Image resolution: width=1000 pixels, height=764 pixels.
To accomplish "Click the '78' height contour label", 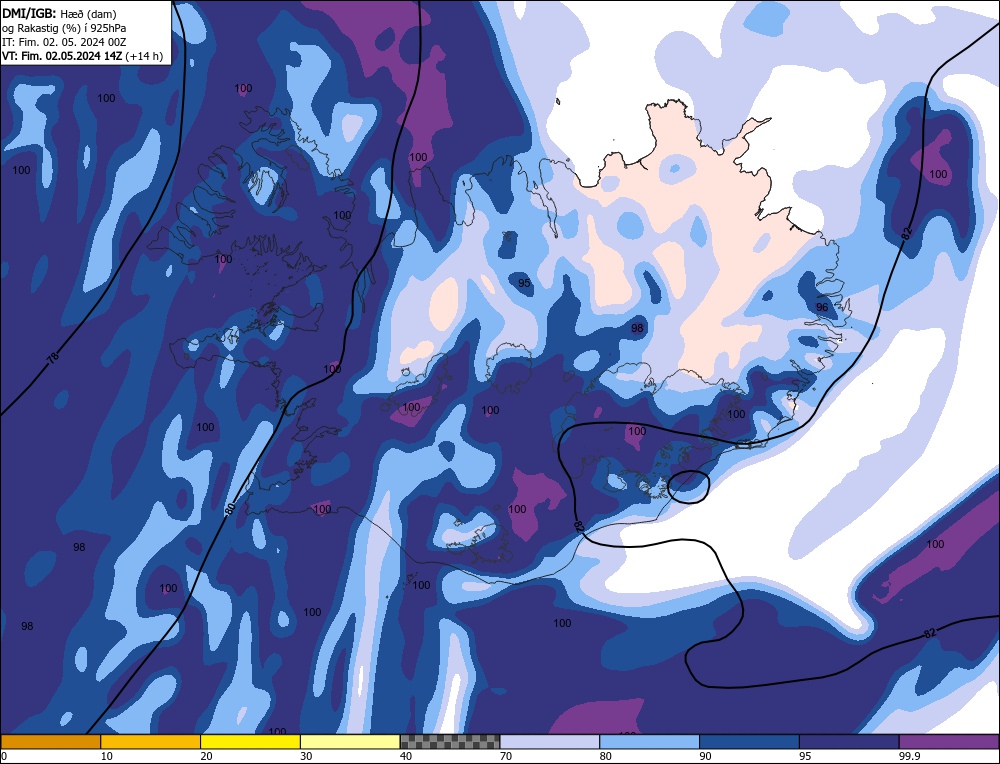I will click(54, 358).
